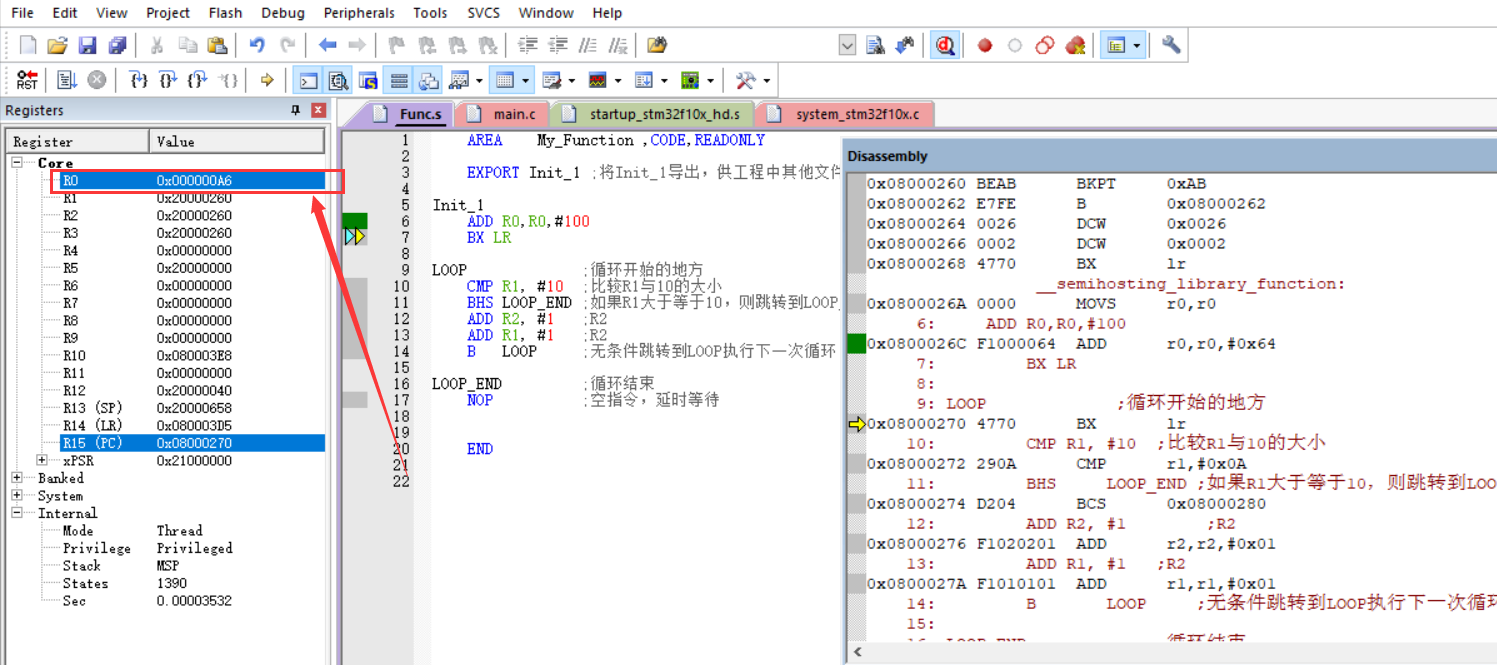Screen dimensions: 1497x665
Task: Click the Undo arrow icon
Action: (x=257, y=45)
